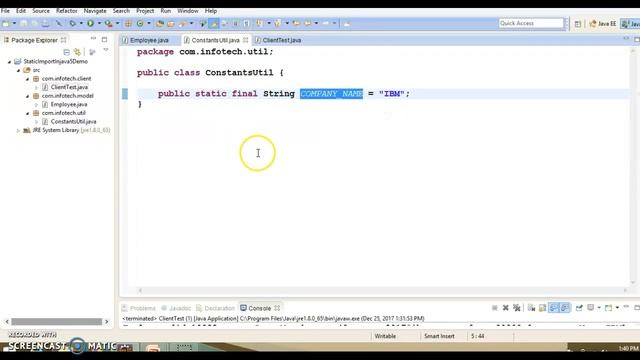Click the selected COMPANY_NAME identifier in code
640x360 pixels.
point(331,93)
